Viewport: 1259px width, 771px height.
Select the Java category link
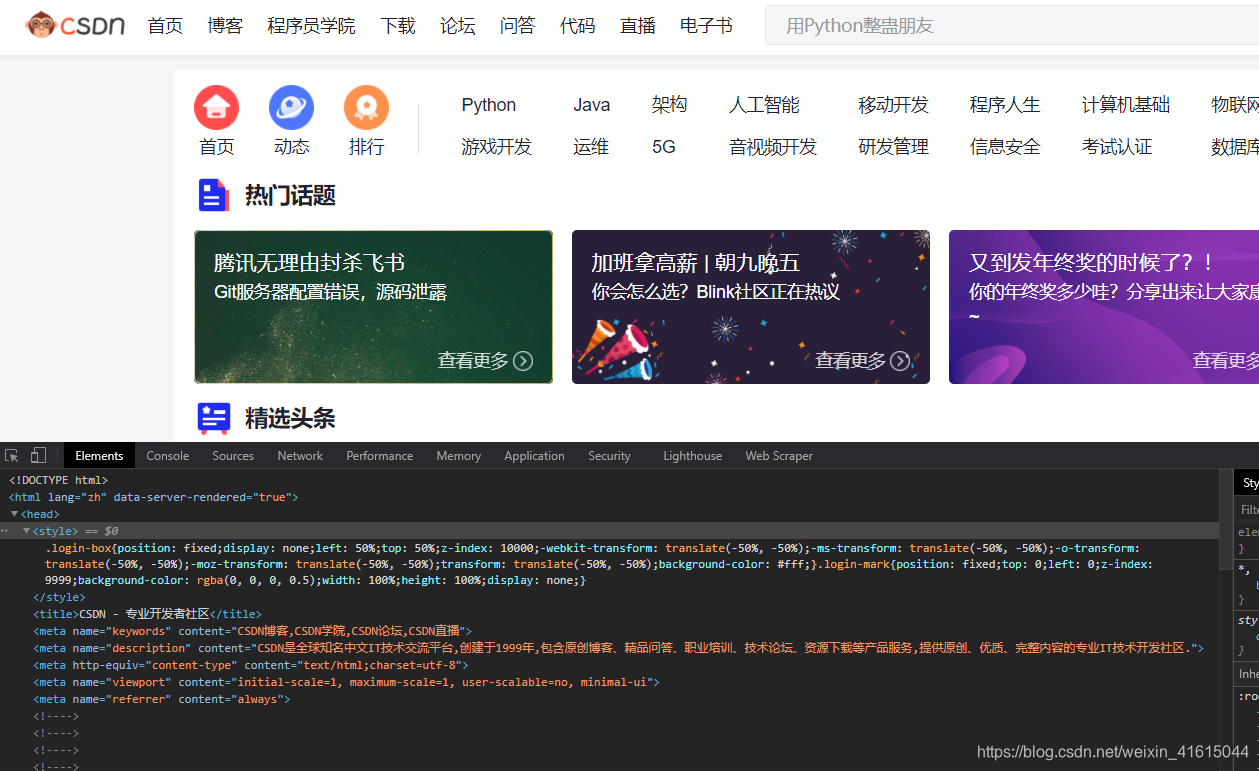(x=591, y=105)
